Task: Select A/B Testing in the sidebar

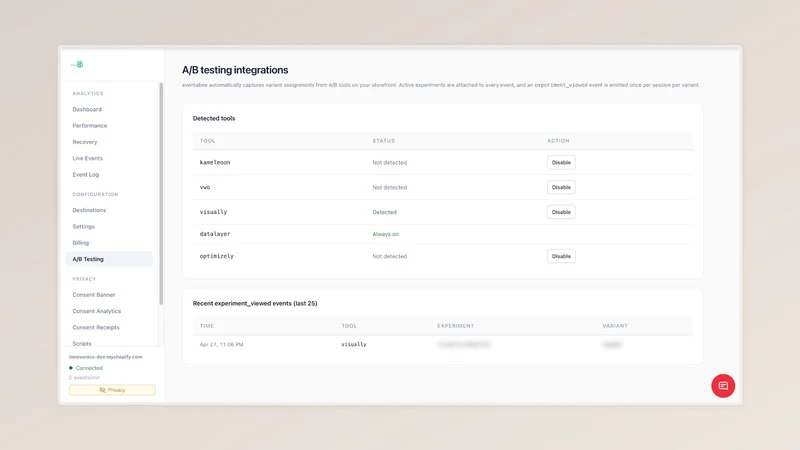Action: tap(109, 259)
